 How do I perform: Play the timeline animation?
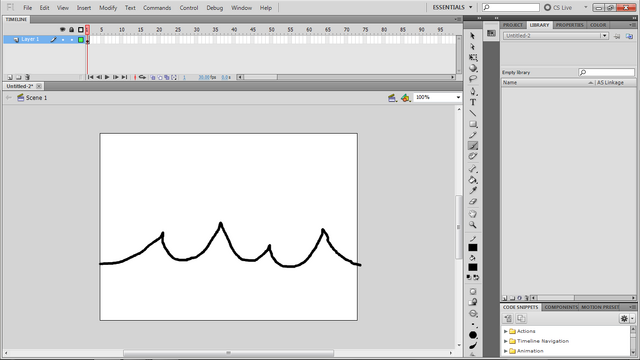[x=107, y=77]
